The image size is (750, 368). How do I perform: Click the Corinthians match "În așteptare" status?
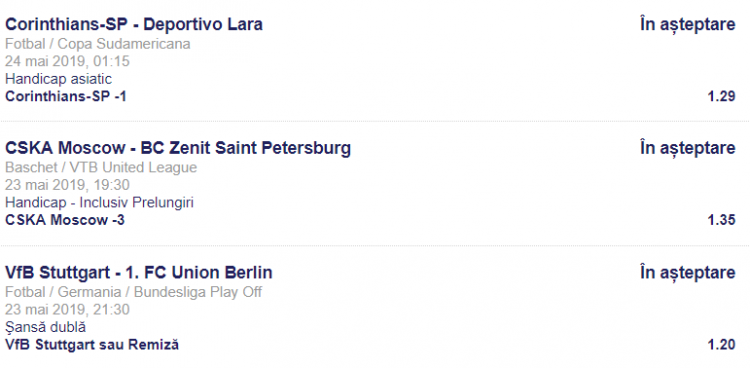687,25
